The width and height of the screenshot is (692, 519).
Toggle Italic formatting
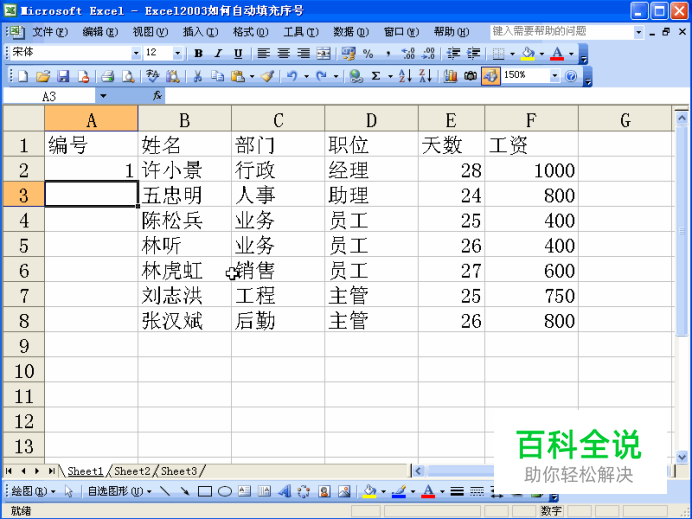click(x=218, y=53)
